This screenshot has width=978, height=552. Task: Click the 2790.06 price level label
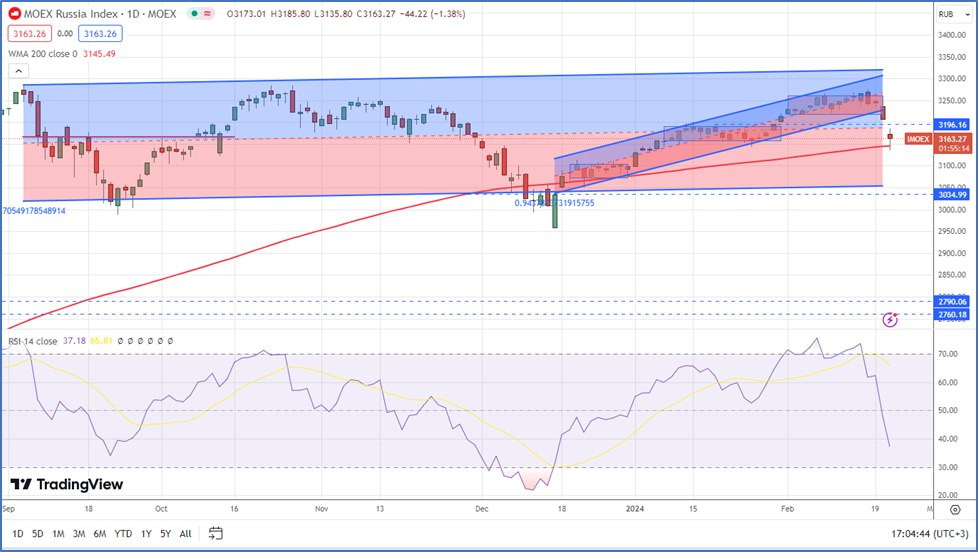[x=952, y=302]
